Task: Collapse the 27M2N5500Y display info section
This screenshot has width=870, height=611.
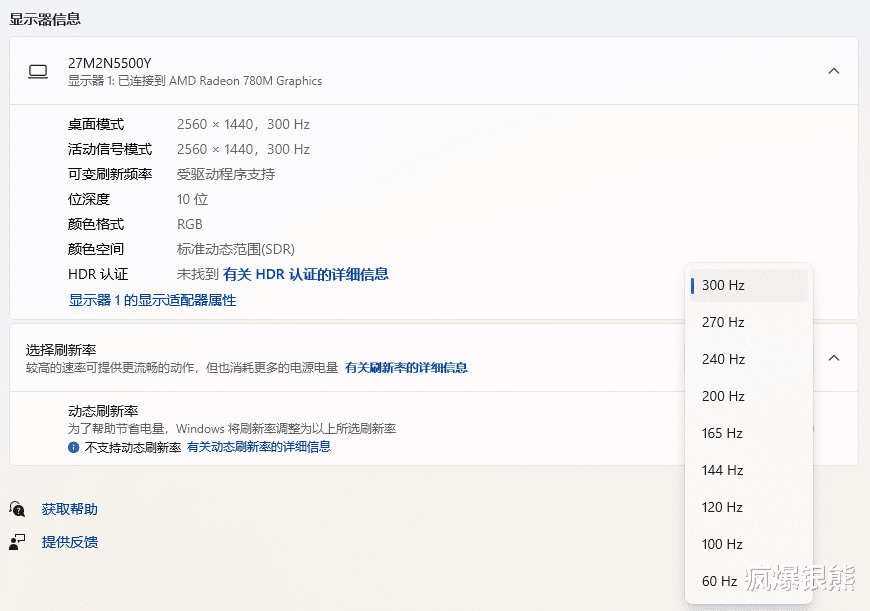Action: (833, 71)
